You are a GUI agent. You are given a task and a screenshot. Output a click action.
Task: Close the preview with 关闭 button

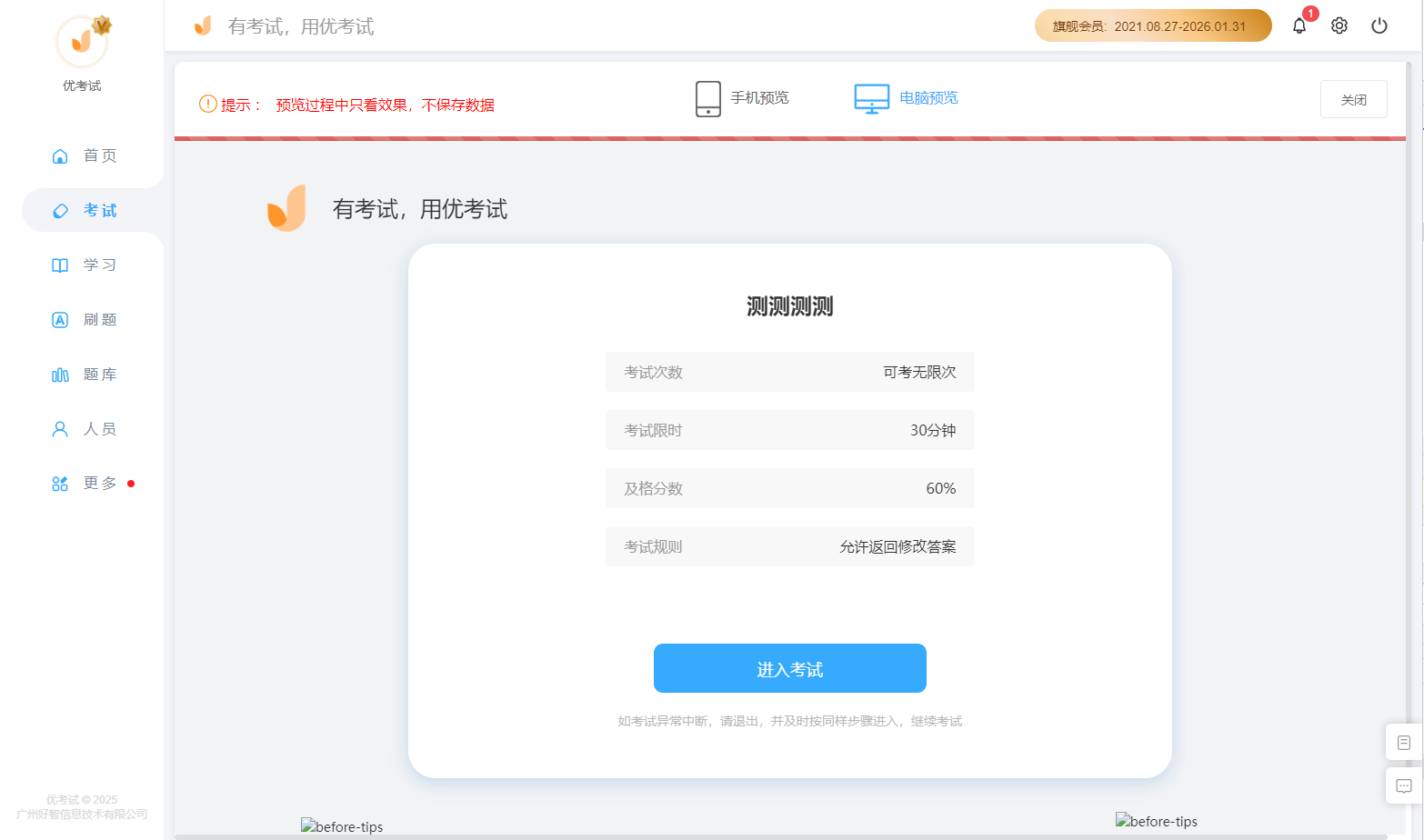1354,99
